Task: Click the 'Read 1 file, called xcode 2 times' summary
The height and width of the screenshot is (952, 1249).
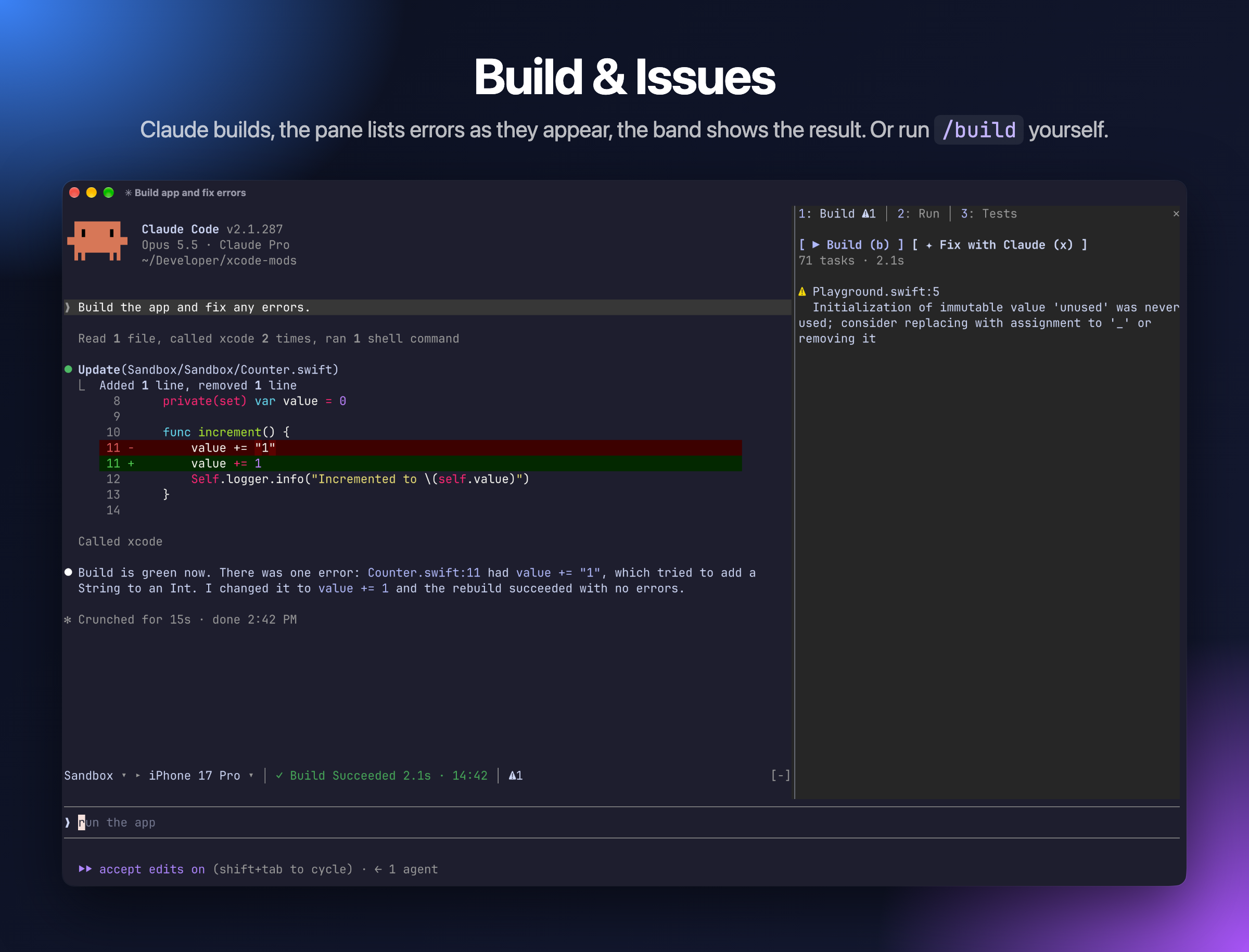Action: click(268, 339)
